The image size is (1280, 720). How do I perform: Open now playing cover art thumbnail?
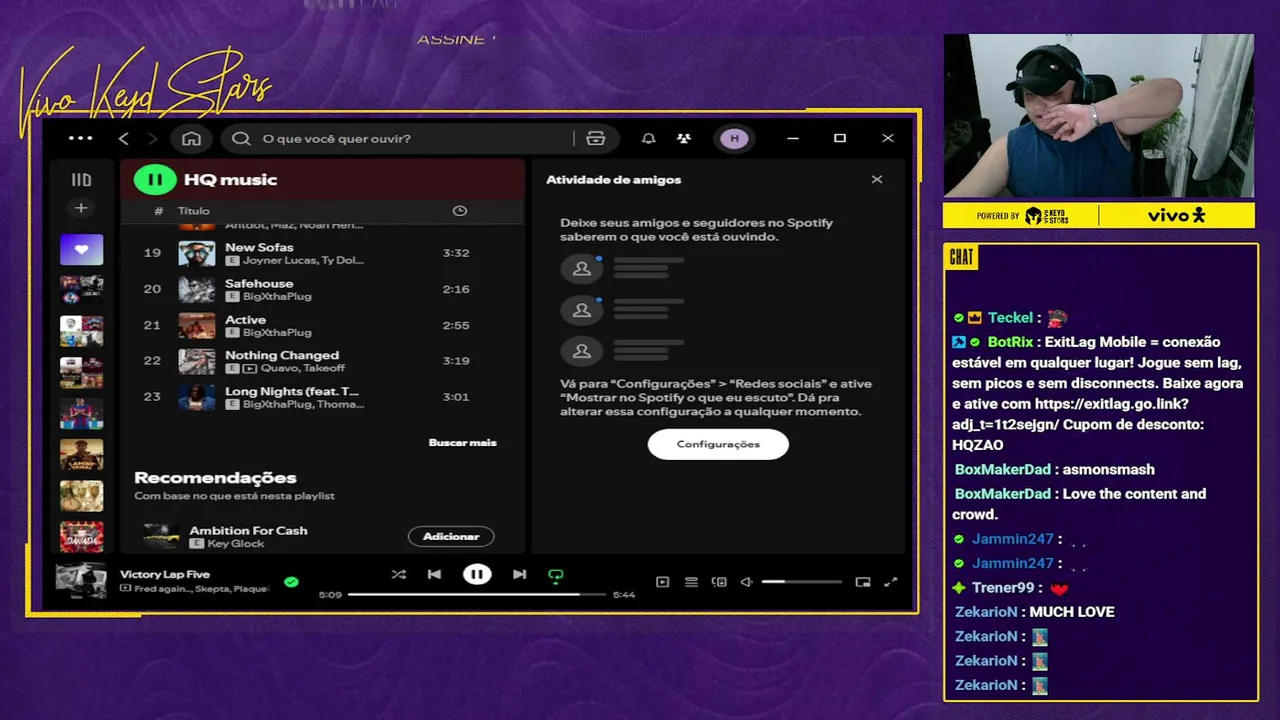pos(81,580)
